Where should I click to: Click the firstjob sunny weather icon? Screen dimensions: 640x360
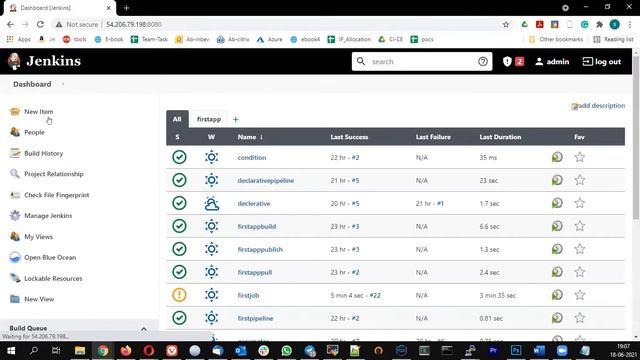(x=211, y=295)
